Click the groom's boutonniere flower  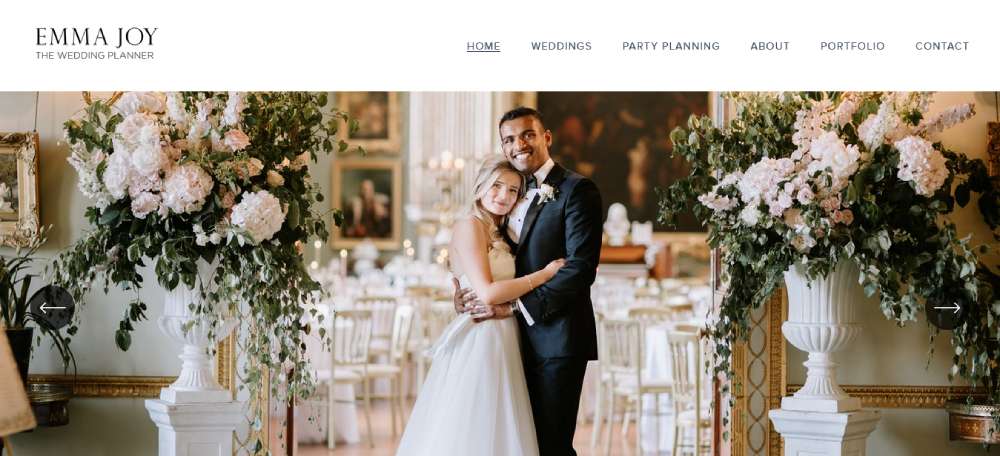click(547, 193)
